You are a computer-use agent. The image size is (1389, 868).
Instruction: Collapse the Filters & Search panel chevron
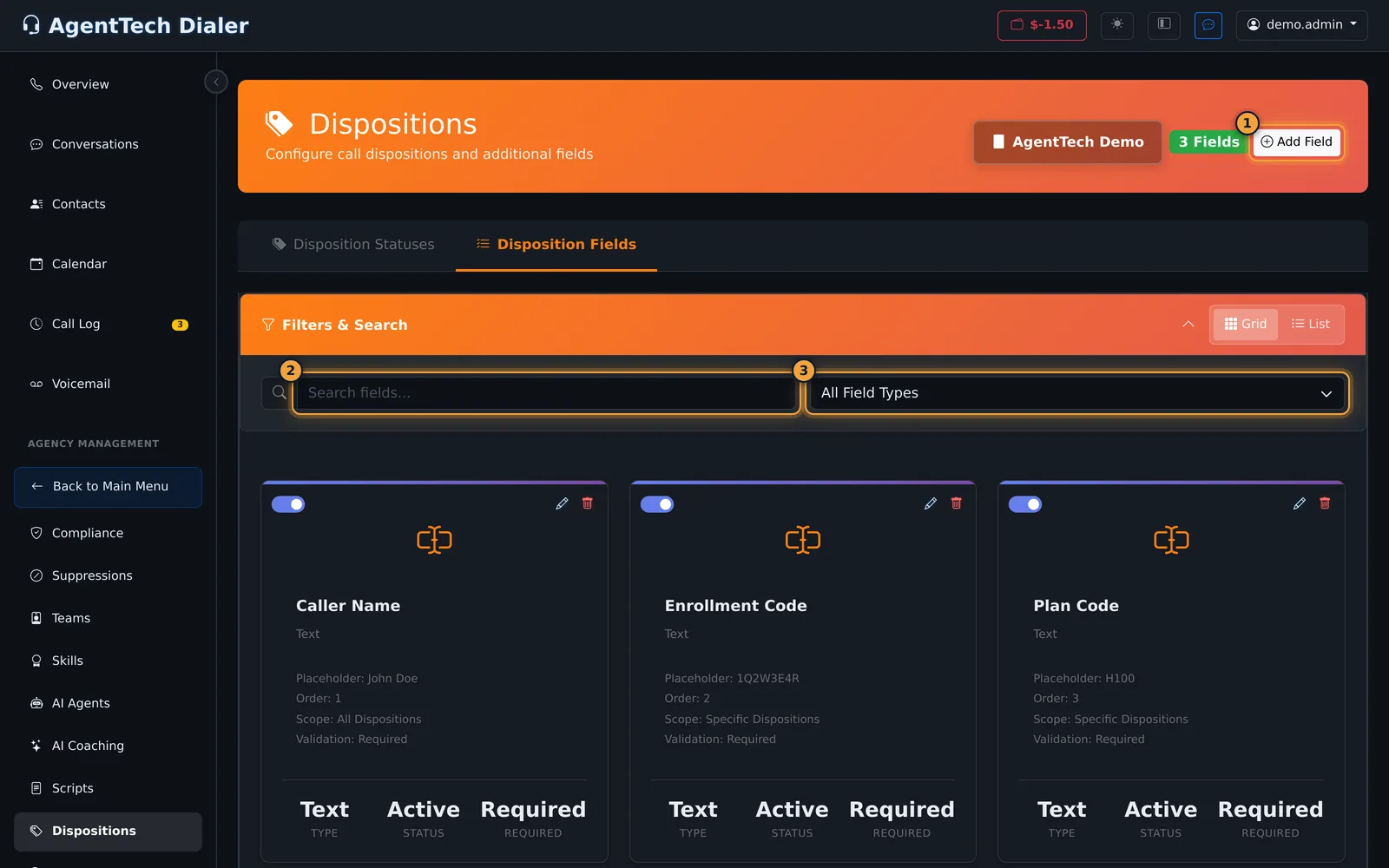tap(1188, 324)
